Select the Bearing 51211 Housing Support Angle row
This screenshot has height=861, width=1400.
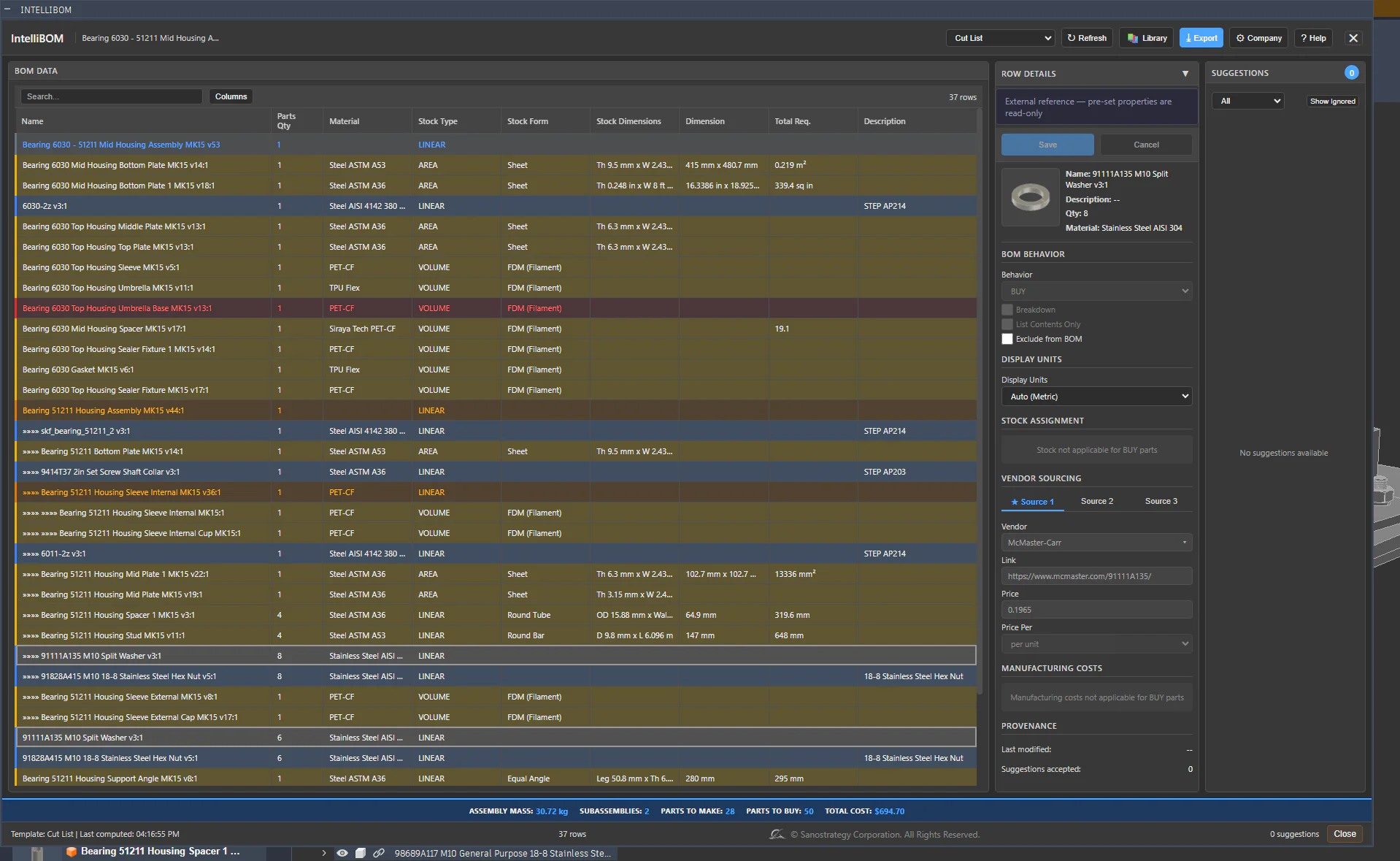click(x=496, y=778)
